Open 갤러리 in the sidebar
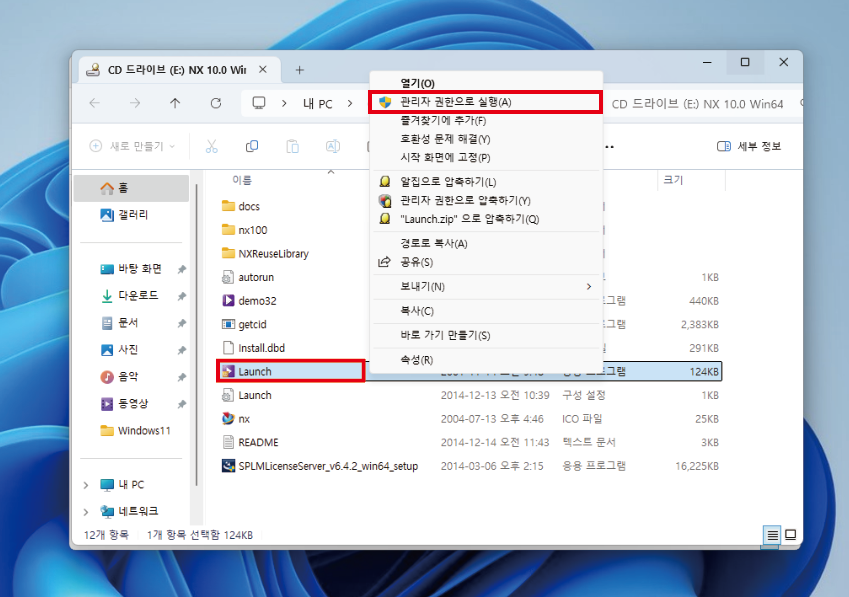The height and width of the screenshot is (597, 849). [131, 215]
